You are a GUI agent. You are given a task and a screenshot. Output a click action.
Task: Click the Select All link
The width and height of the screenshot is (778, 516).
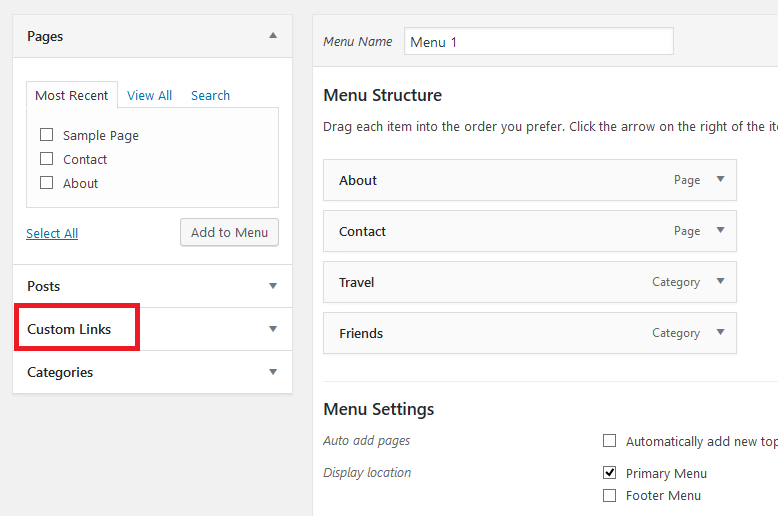coord(52,233)
